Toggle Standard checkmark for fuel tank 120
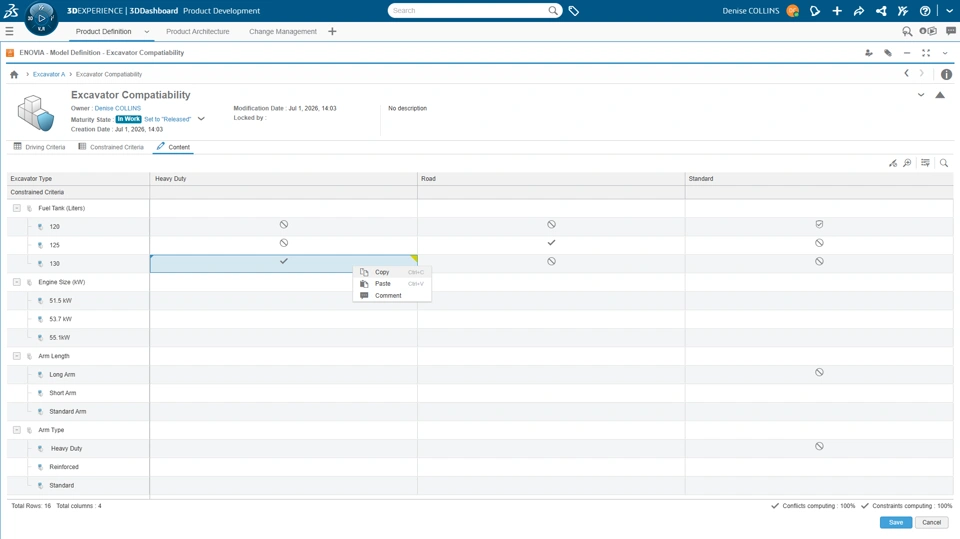 819,224
